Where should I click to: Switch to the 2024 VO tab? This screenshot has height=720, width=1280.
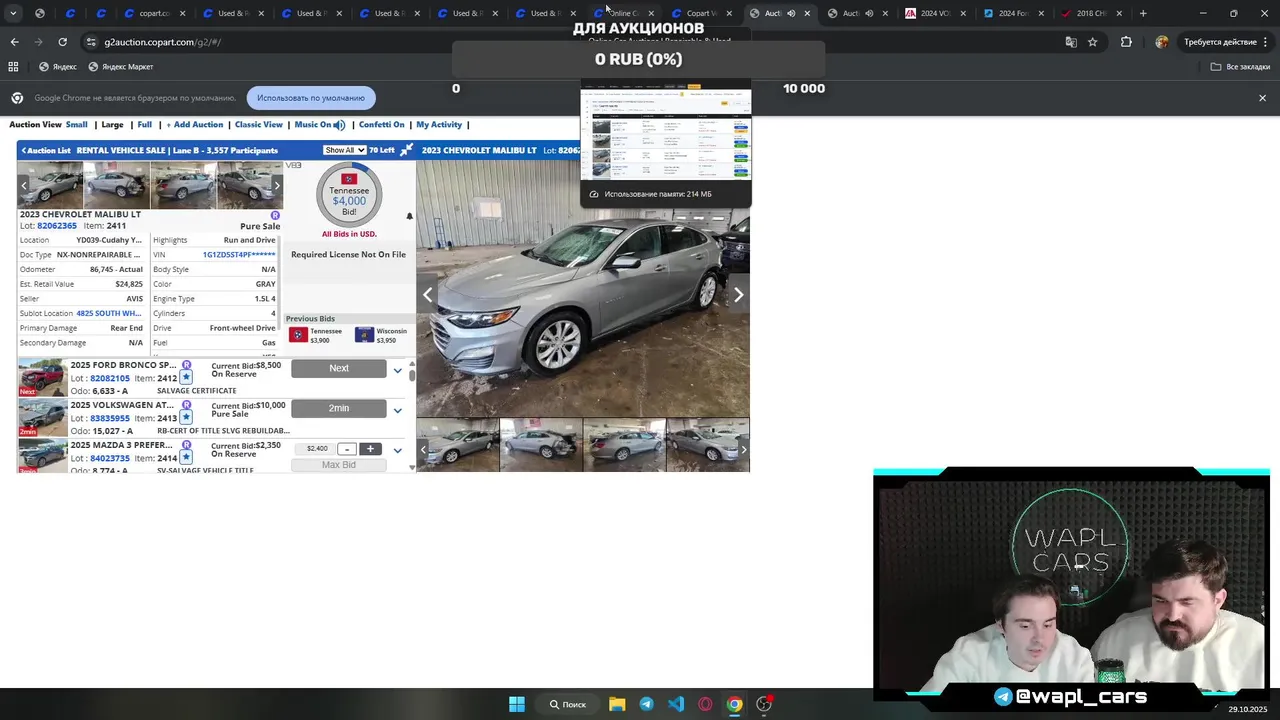(935, 13)
